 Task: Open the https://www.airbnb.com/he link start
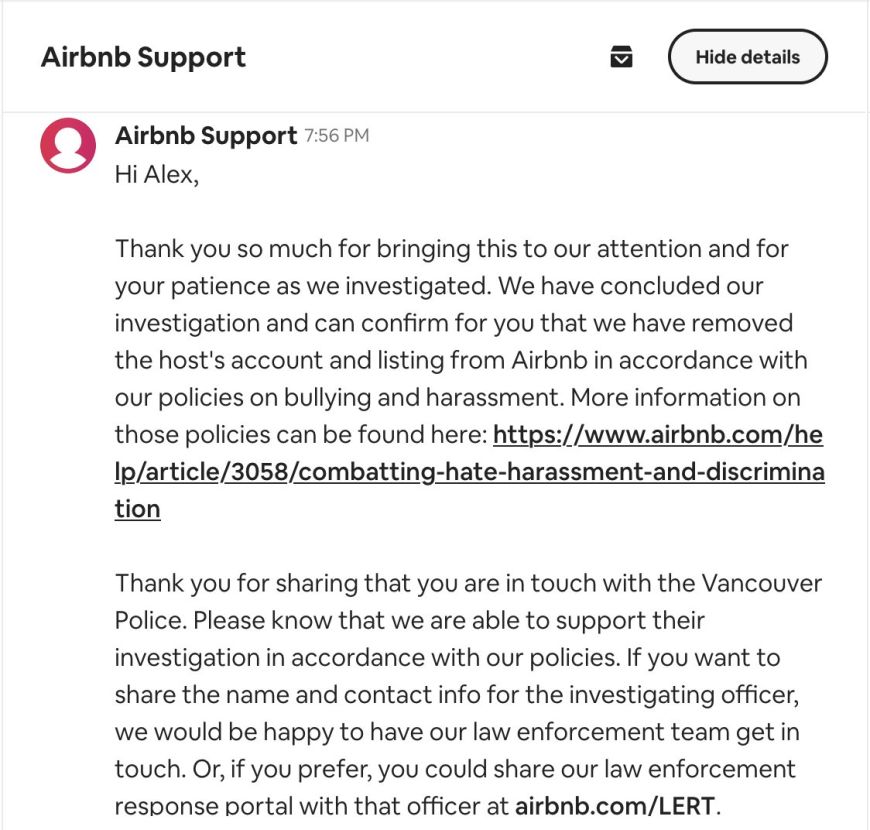click(x=658, y=434)
